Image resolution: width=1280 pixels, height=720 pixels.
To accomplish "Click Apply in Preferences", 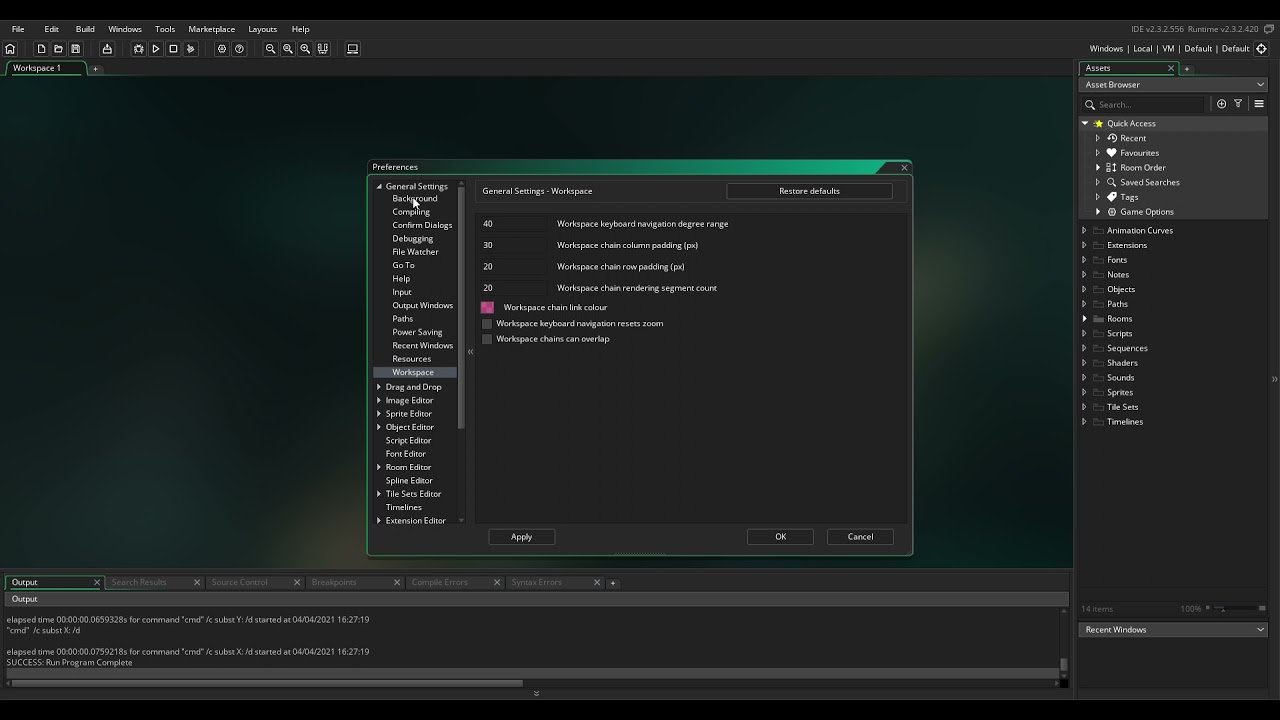I will click(522, 537).
